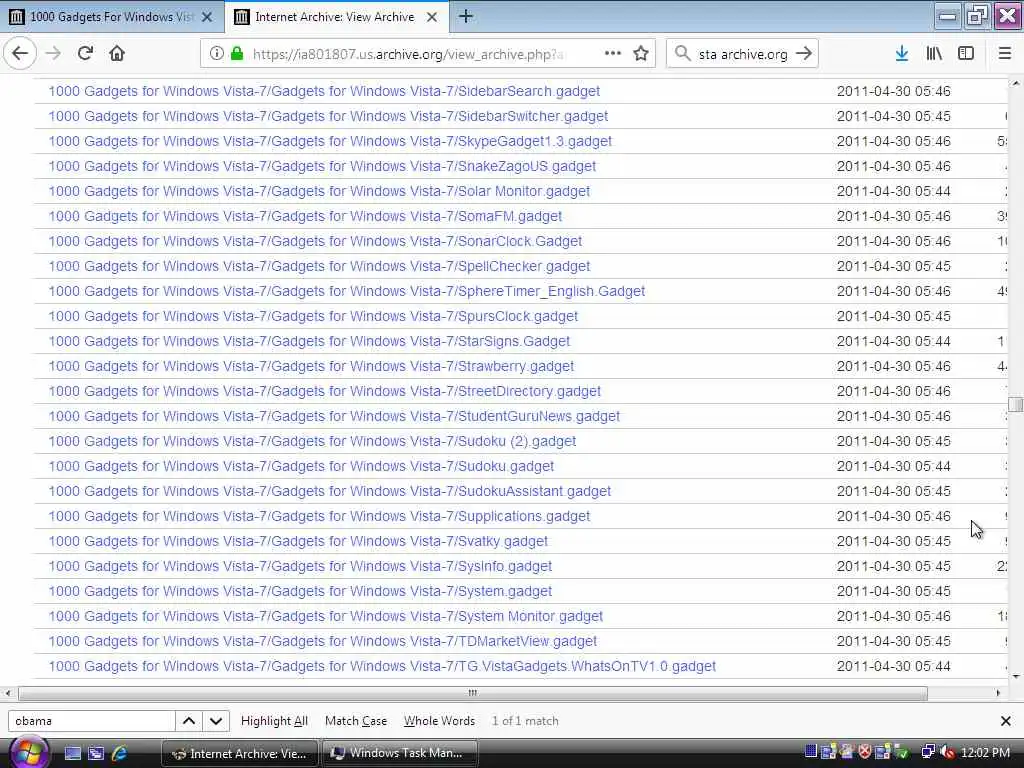Open StarSigns.Gadget link
Viewport: 1024px width, 768px height.
tap(309, 341)
